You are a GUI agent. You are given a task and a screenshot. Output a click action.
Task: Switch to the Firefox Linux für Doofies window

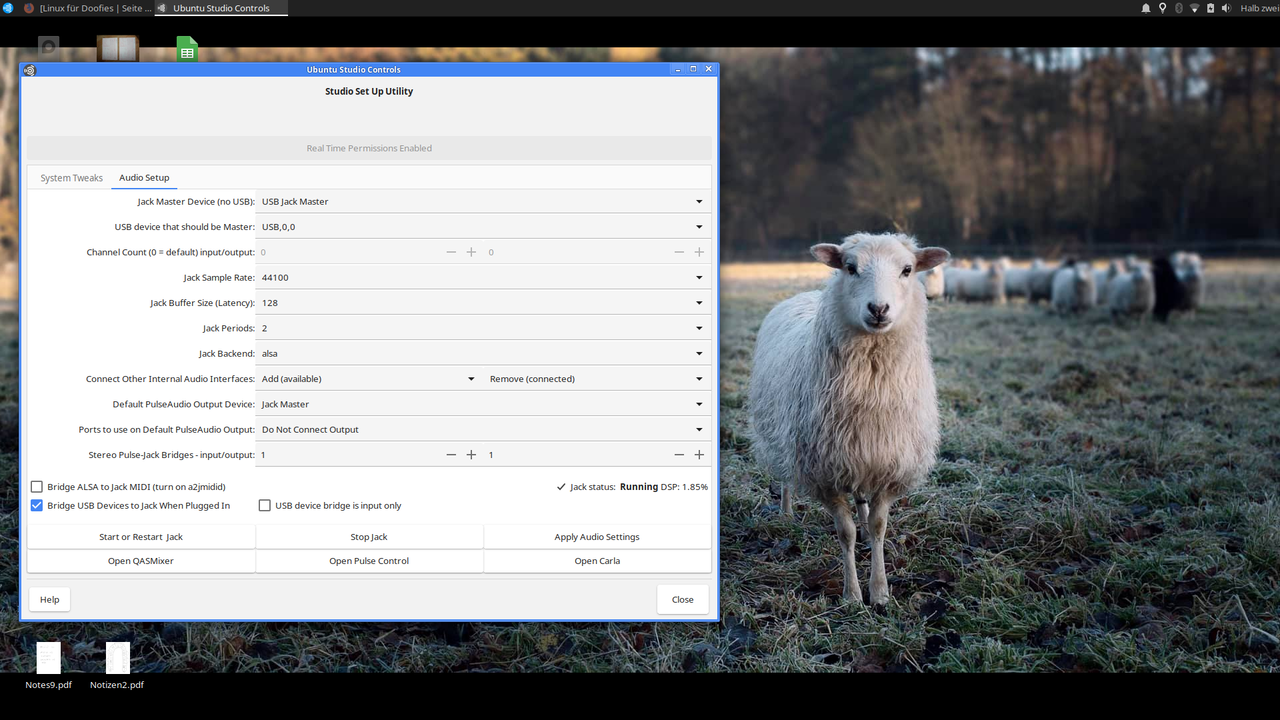(x=87, y=7)
